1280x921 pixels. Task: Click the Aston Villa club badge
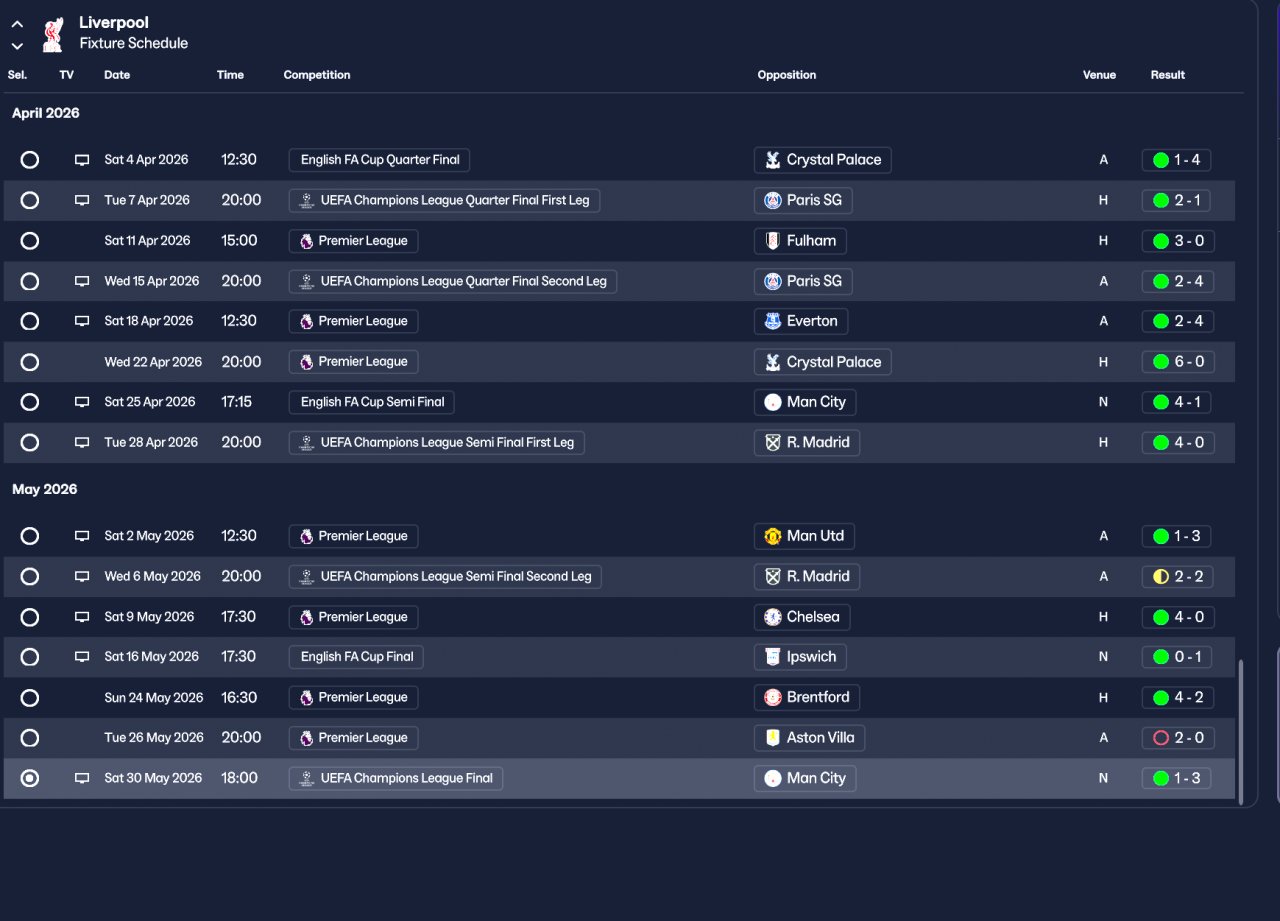pos(772,738)
